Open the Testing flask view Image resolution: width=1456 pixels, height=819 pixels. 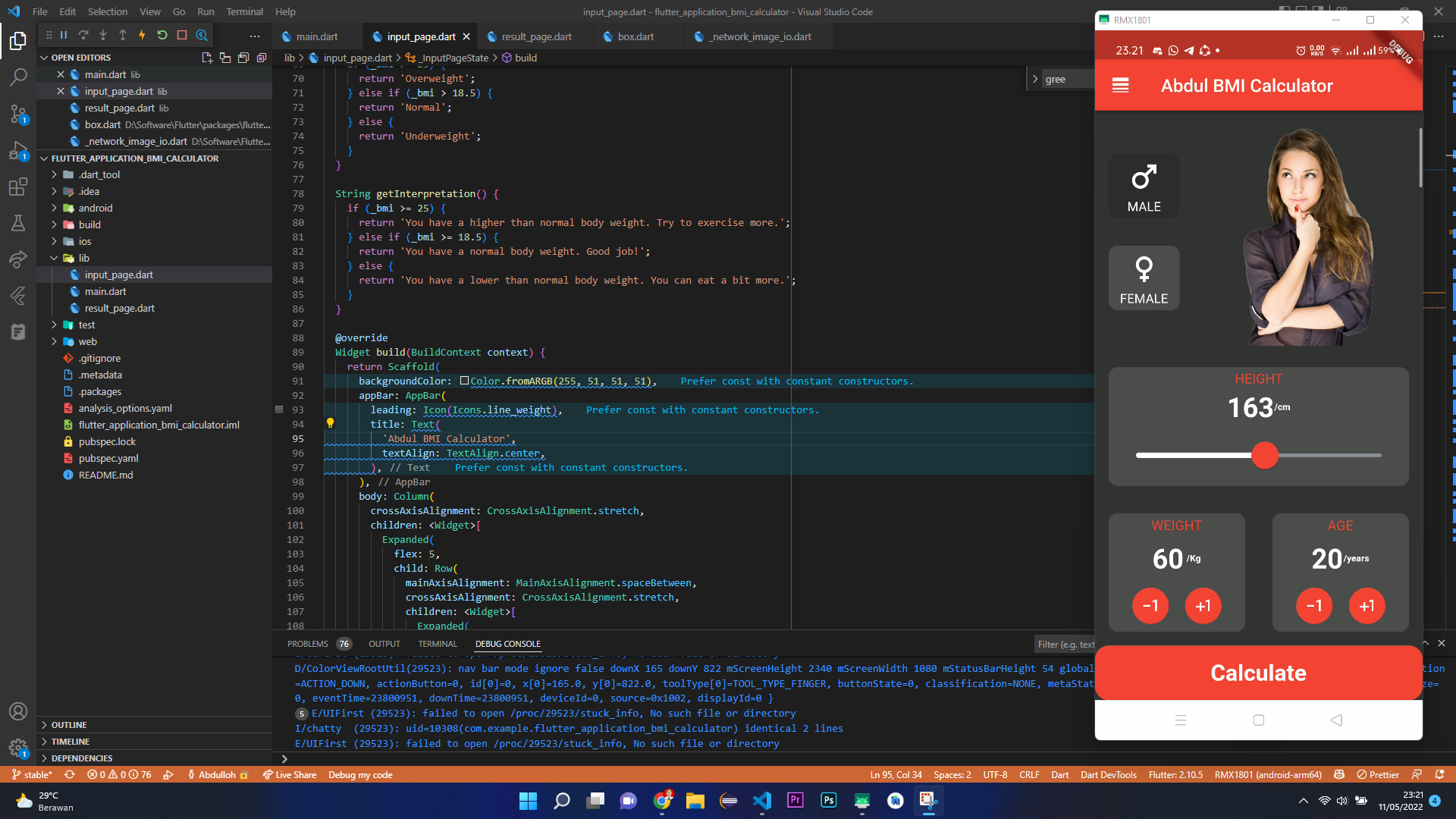18,223
